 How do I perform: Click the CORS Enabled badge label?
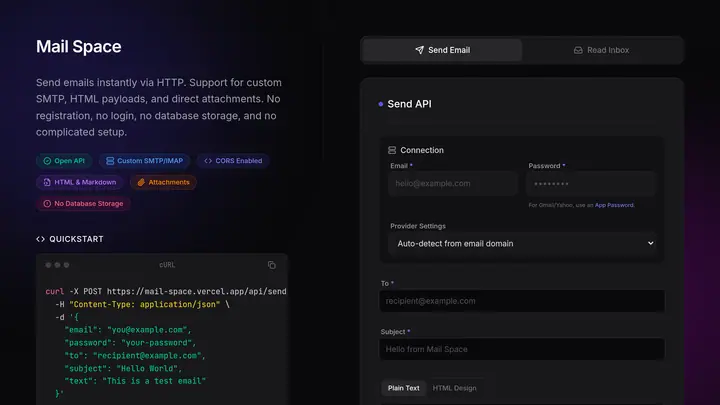[x=239, y=161]
